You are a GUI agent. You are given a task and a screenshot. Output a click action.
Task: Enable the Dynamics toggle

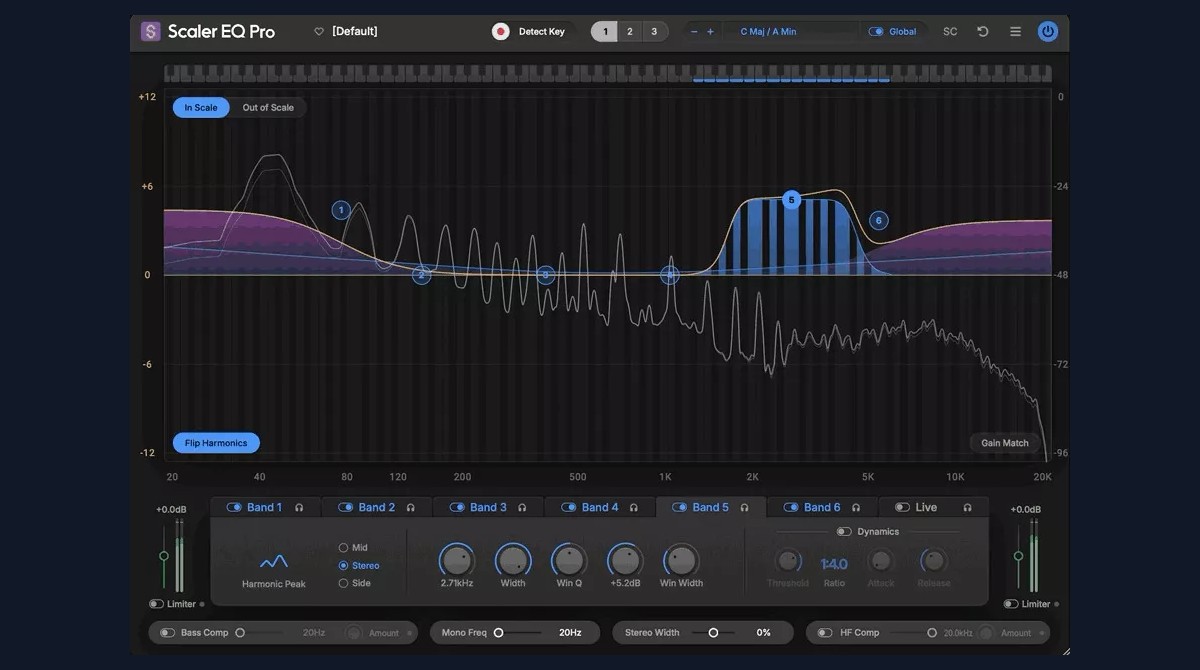tap(844, 532)
